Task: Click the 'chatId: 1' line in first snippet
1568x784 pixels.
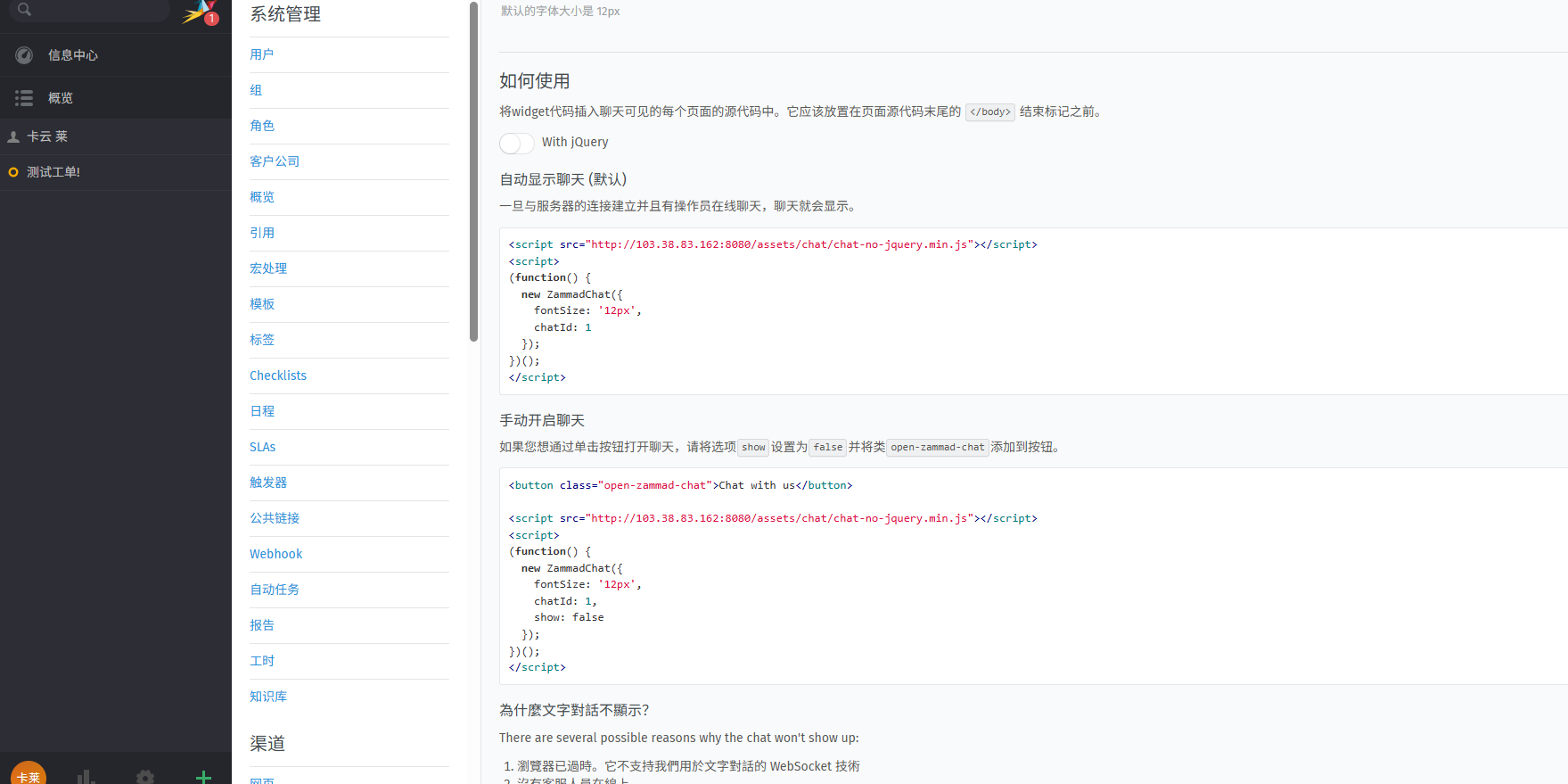Action: (x=562, y=327)
